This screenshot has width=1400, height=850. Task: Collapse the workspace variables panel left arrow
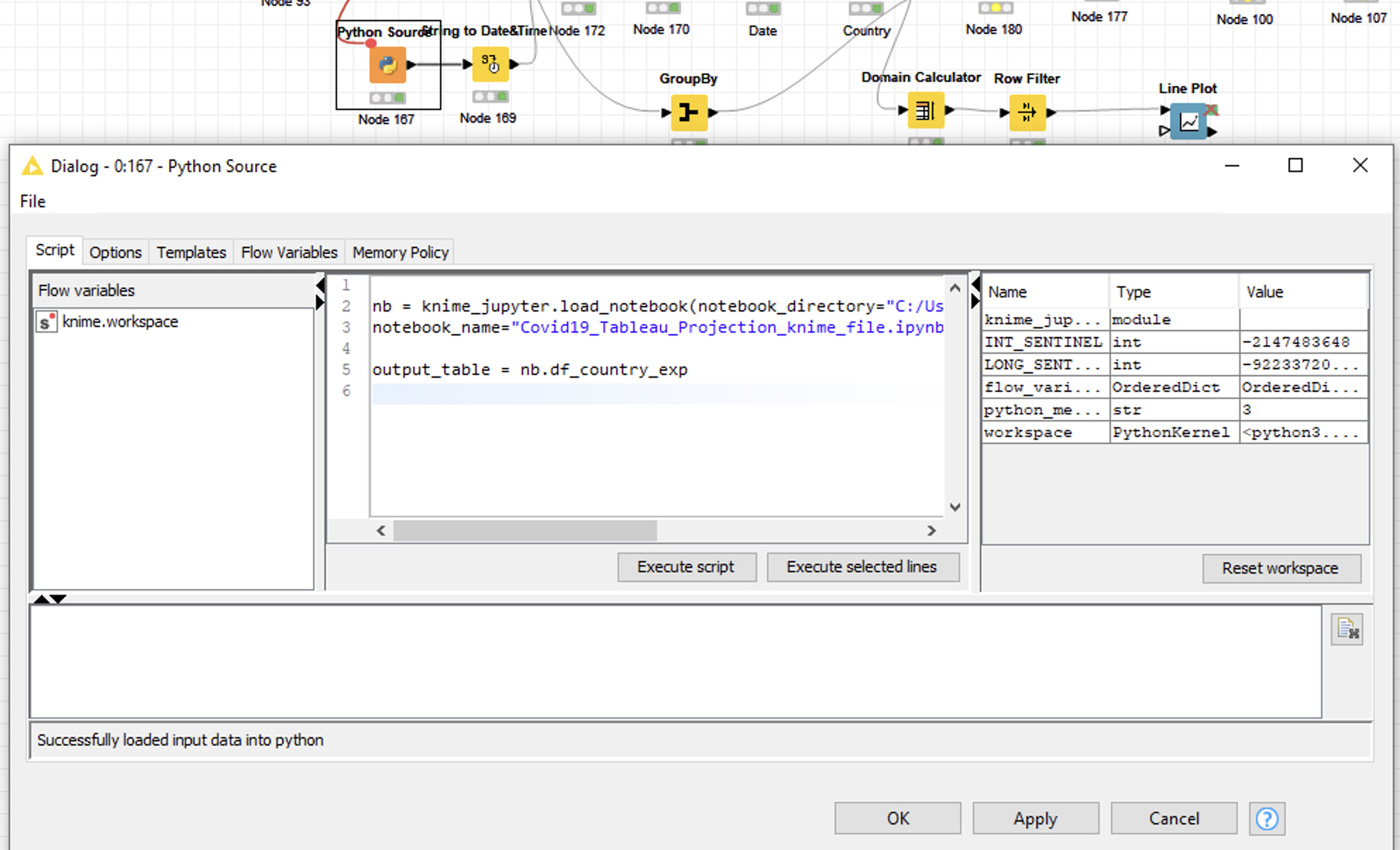pyautogui.click(x=976, y=284)
